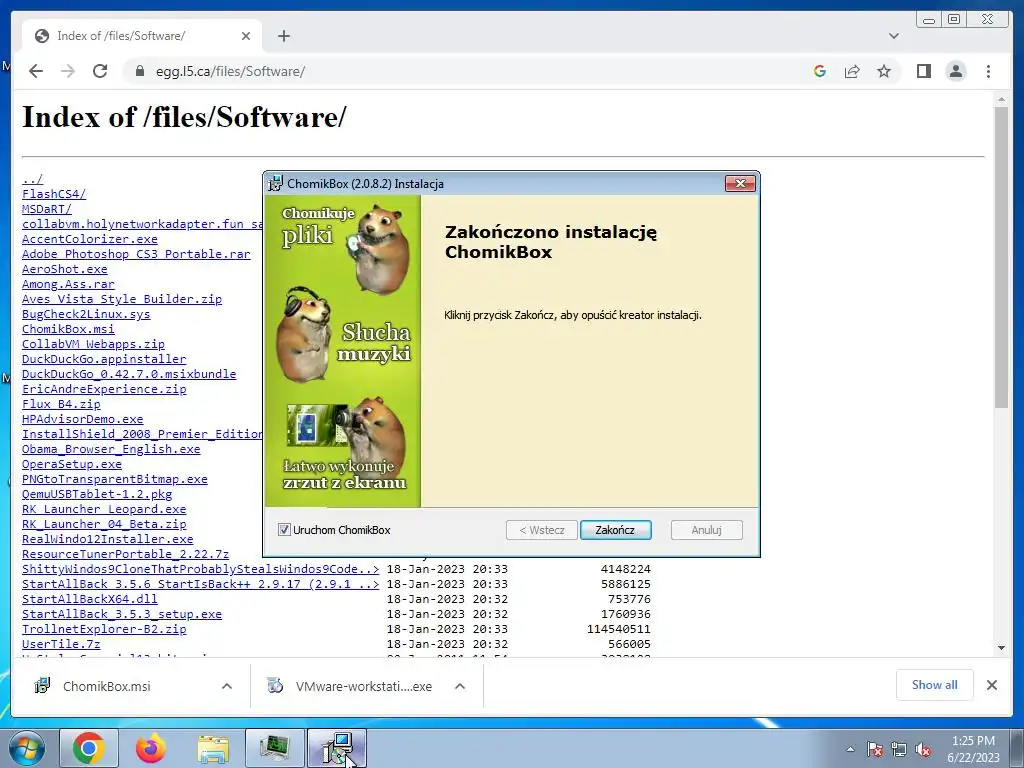Launch Firefox from taskbar
This screenshot has height=768, width=1024.
pos(151,748)
